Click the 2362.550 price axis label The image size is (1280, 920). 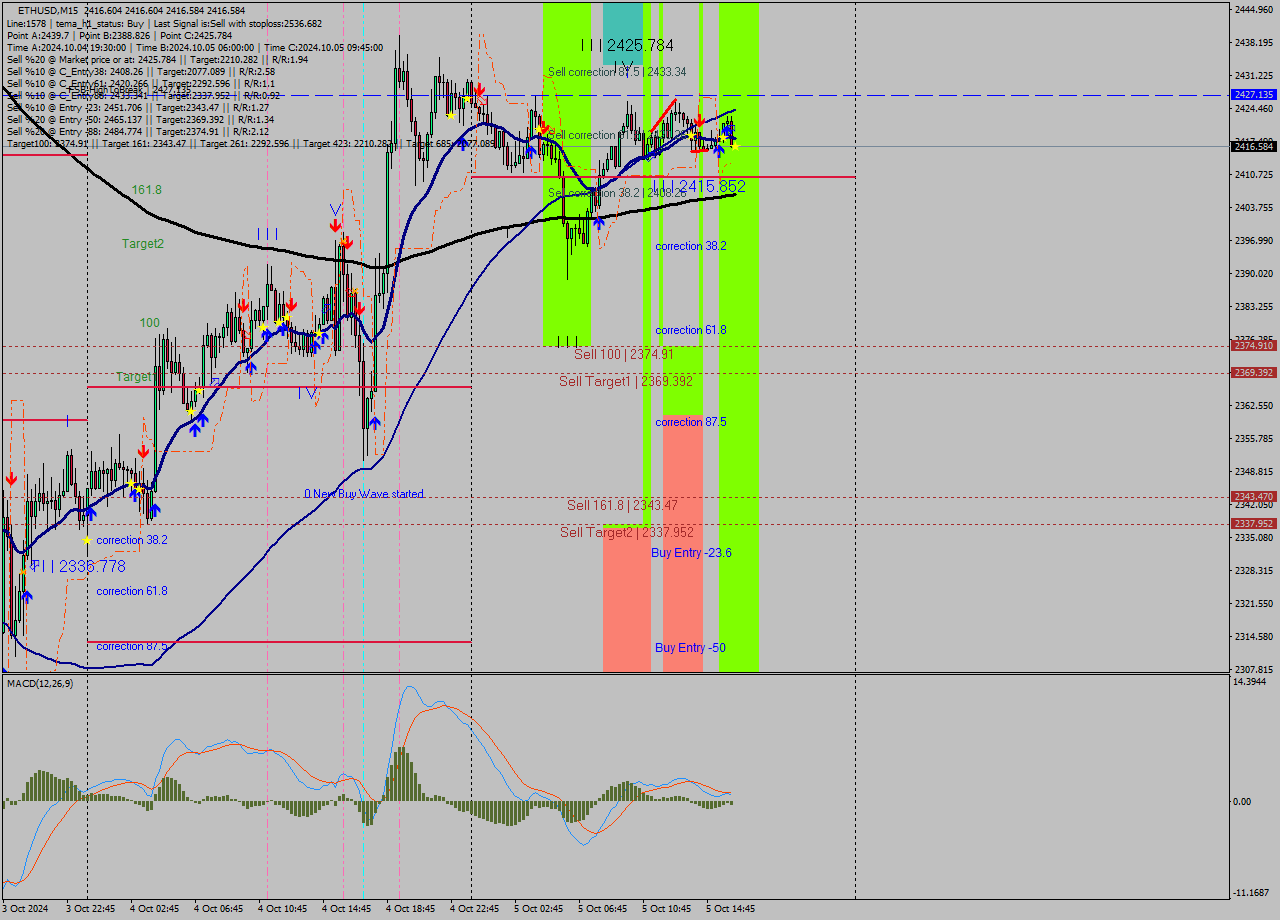1254,405
